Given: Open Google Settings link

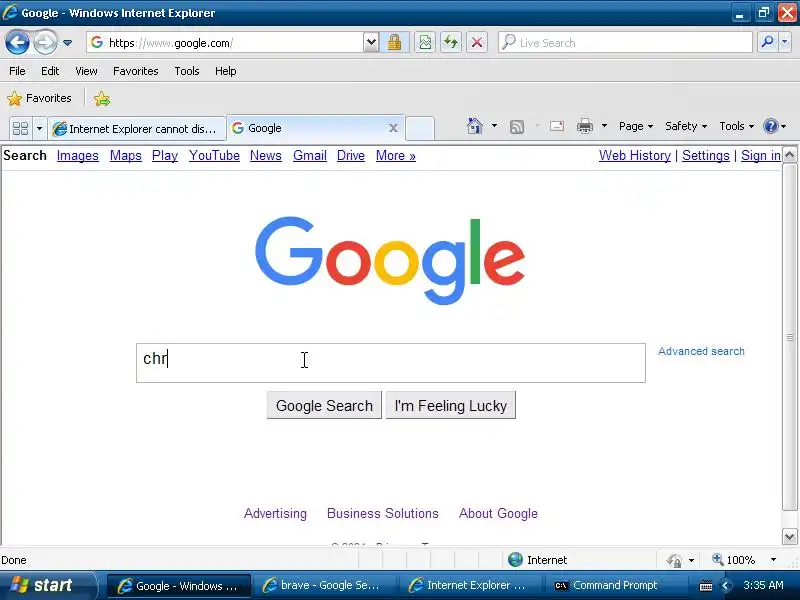Looking at the screenshot, I should click(706, 156).
